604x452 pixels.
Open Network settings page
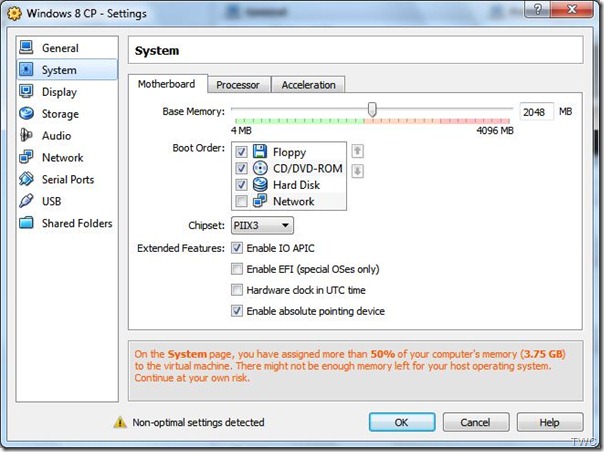click(67, 158)
